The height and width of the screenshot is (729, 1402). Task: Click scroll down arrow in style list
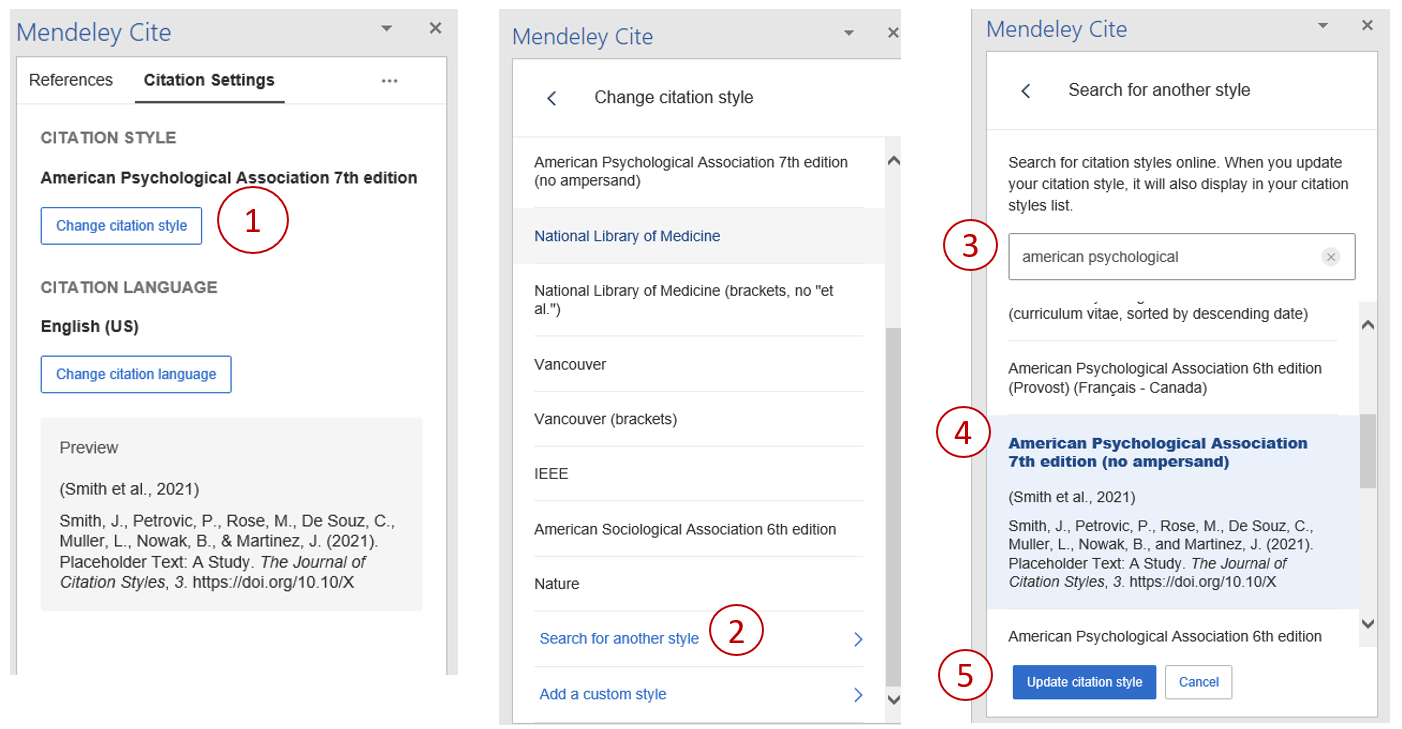coord(894,700)
